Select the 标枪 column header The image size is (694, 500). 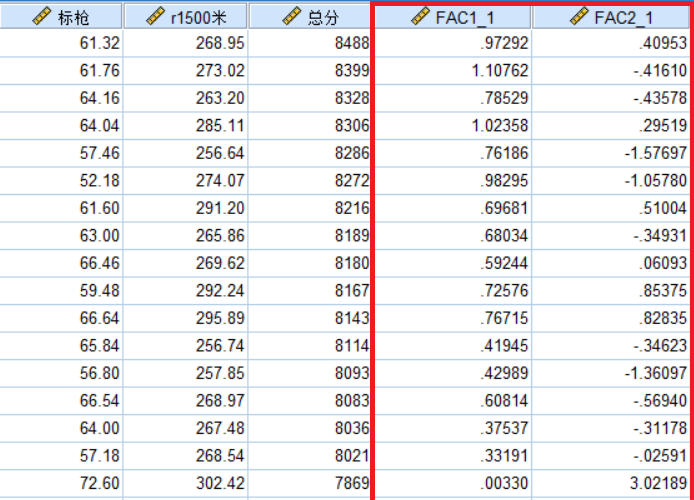[61, 17]
